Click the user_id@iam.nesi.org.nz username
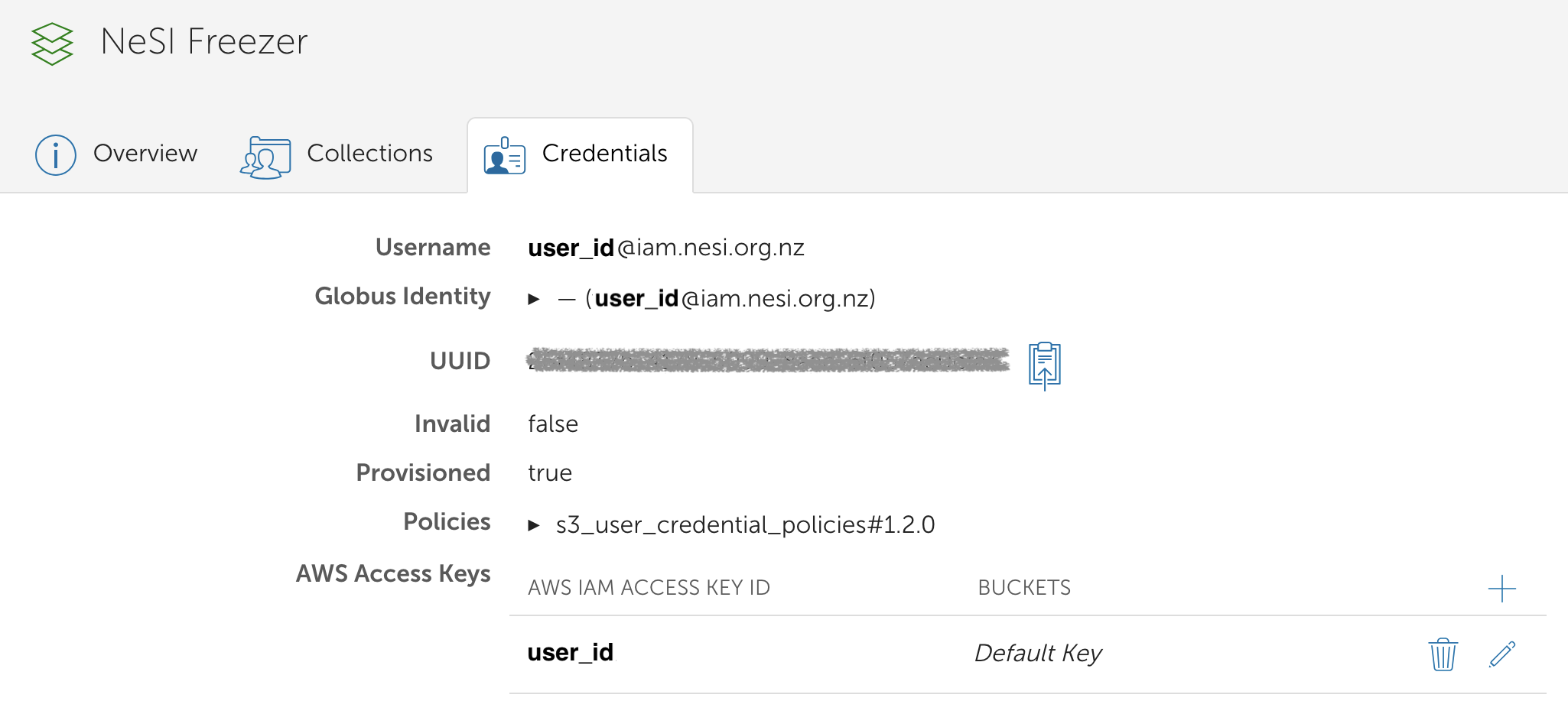The width and height of the screenshot is (1568, 714). coord(665,247)
